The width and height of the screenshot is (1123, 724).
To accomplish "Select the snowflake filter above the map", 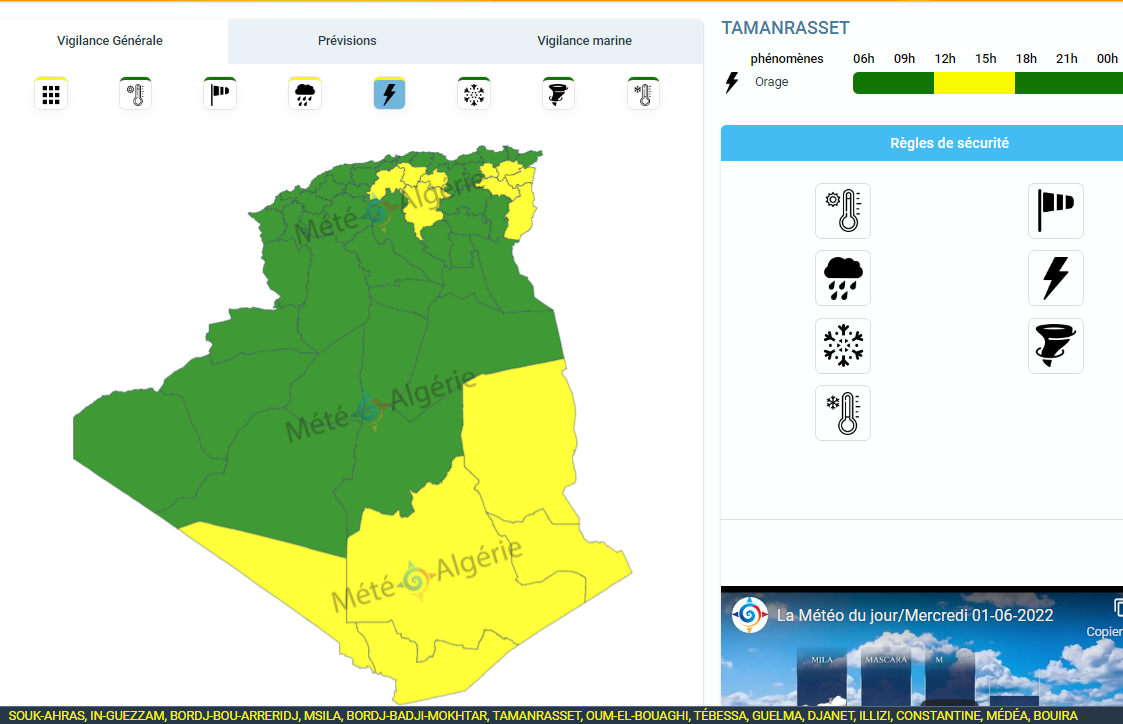I will [x=474, y=94].
